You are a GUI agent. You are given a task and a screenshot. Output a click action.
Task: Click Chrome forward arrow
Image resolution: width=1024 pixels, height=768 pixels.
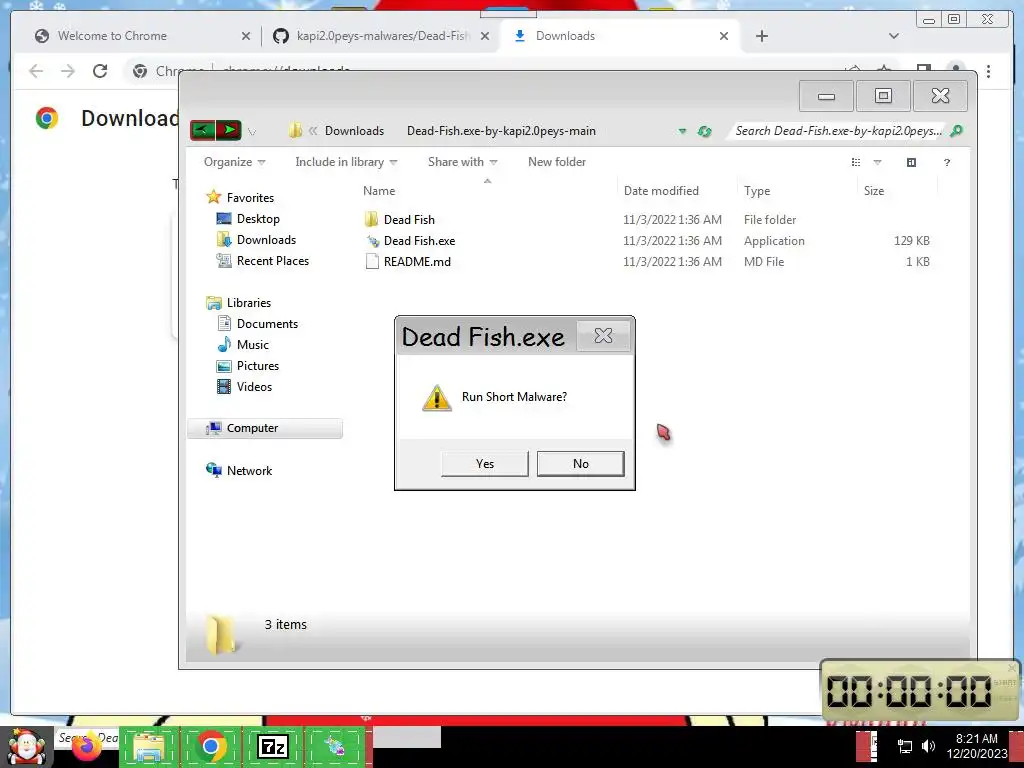point(67,71)
